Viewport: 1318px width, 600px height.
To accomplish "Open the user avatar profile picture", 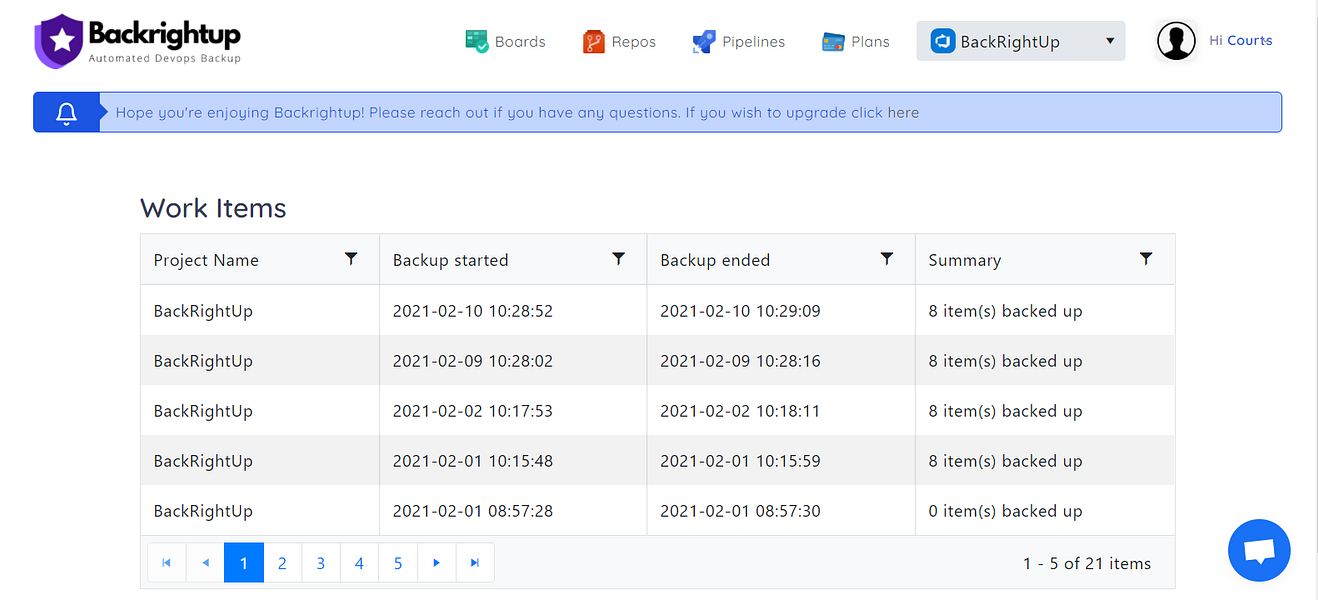I will tap(1176, 41).
